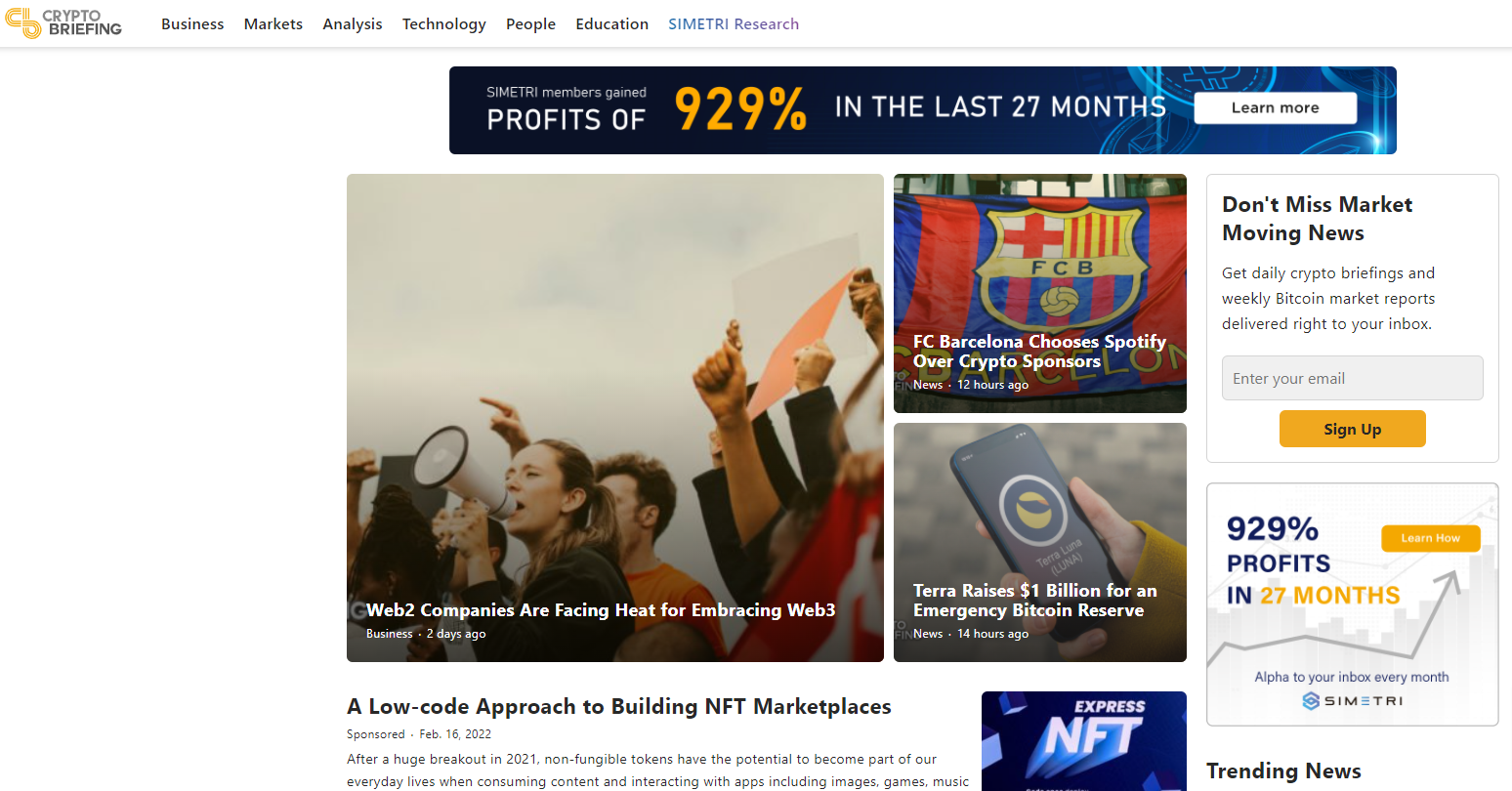
Task: Open Terra Raises $1 Billion article
Action: click(1035, 601)
